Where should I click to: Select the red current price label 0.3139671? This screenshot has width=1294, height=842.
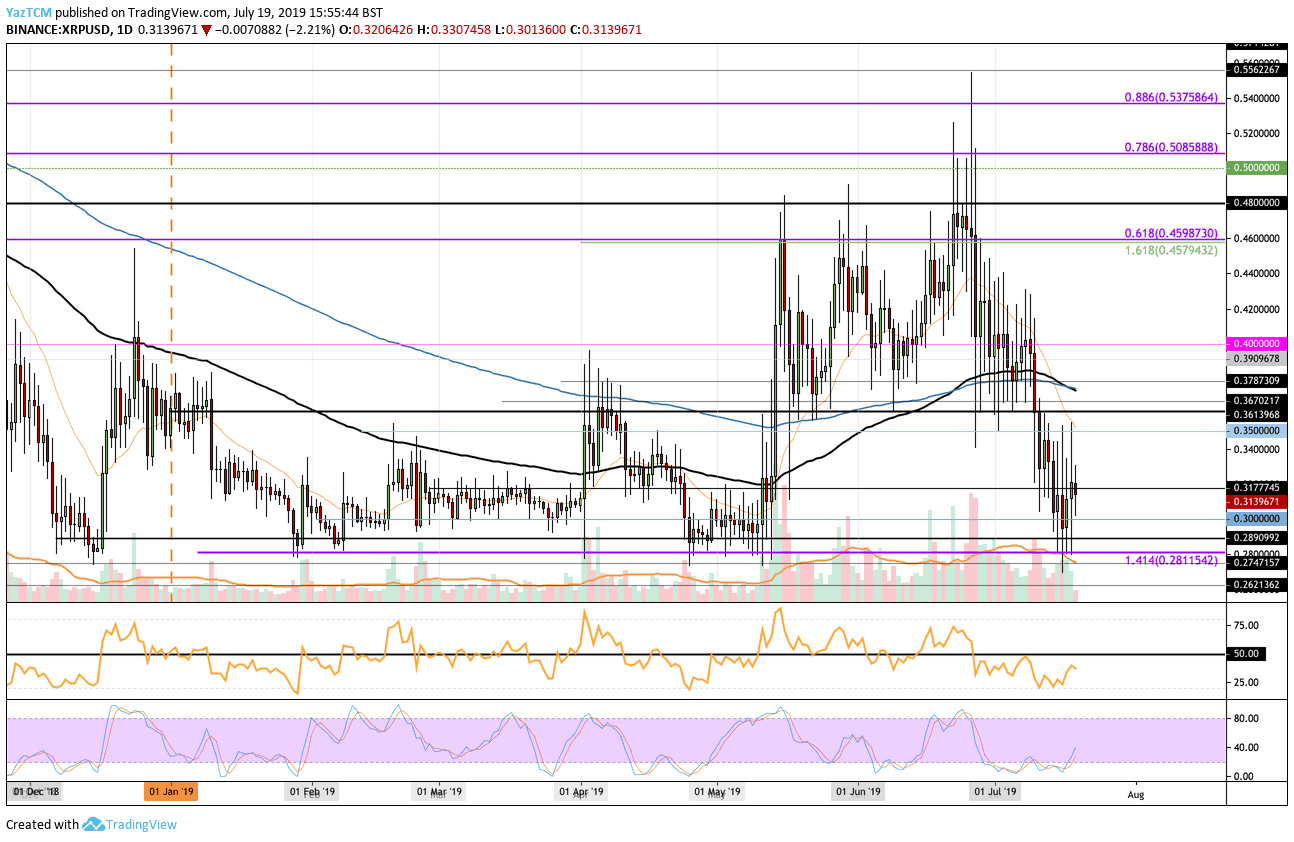pyautogui.click(x=1255, y=500)
